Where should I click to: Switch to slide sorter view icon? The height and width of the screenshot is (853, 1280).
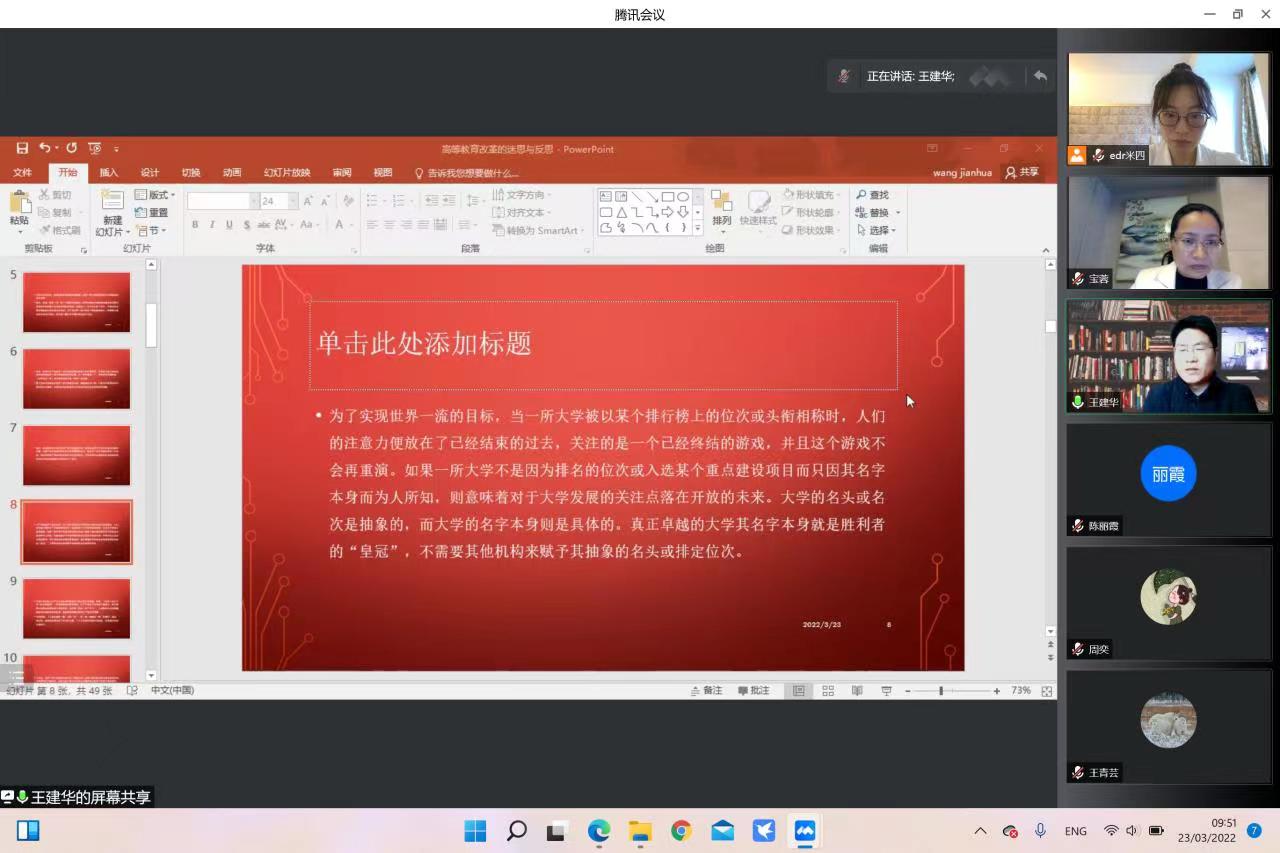point(828,691)
